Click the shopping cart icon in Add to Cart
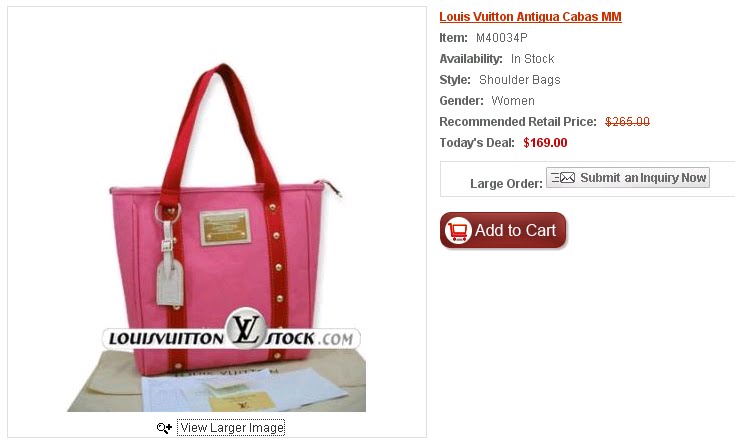The width and height of the screenshot is (735, 443). click(x=458, y=230)
